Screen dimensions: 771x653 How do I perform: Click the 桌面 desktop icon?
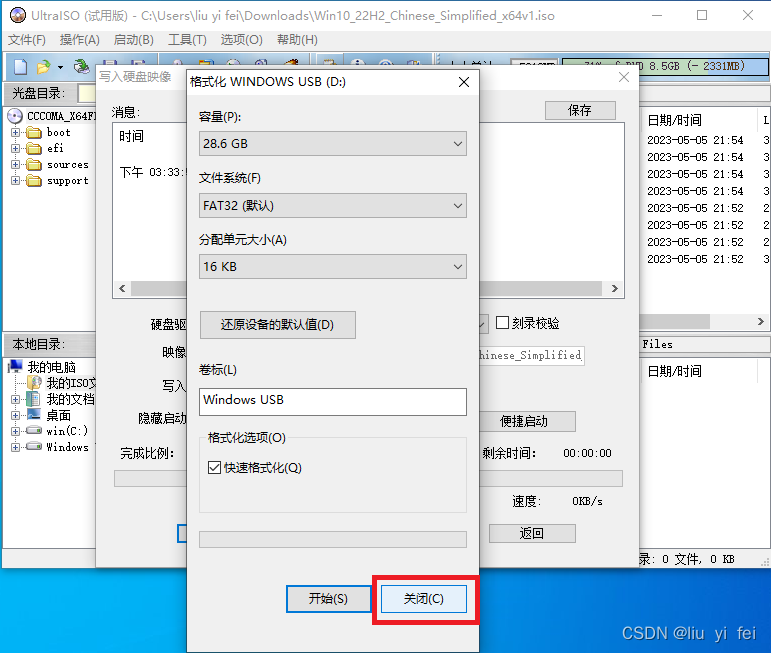pos(34,415)
